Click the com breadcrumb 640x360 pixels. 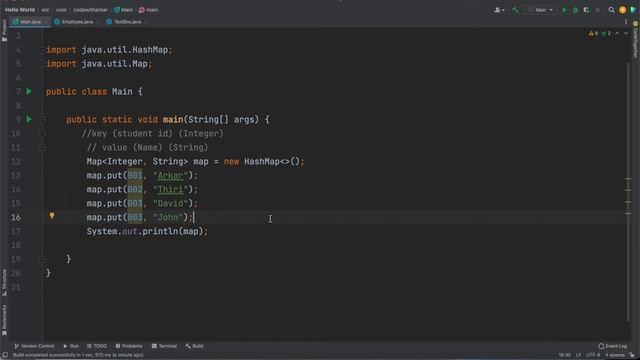(x=61, y=10)
